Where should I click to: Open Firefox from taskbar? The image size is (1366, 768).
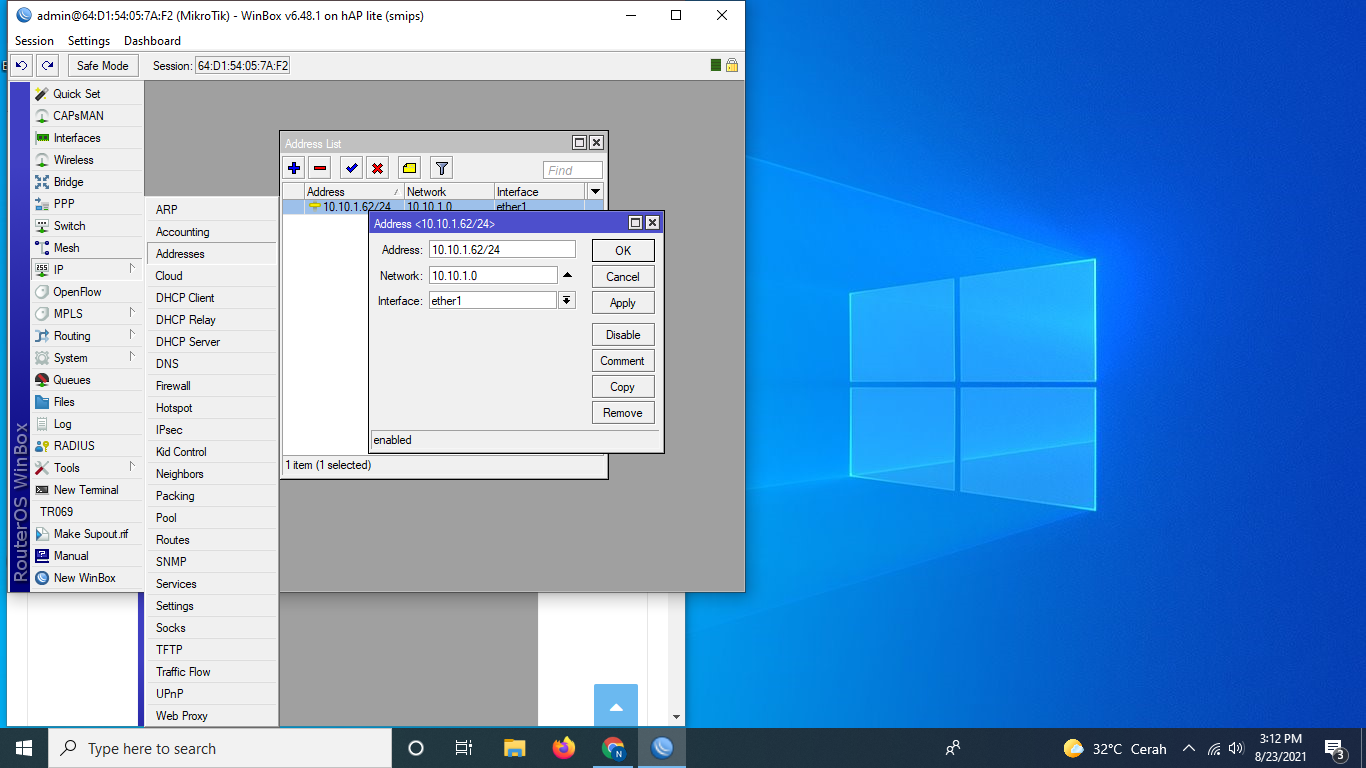pos(564,748)
